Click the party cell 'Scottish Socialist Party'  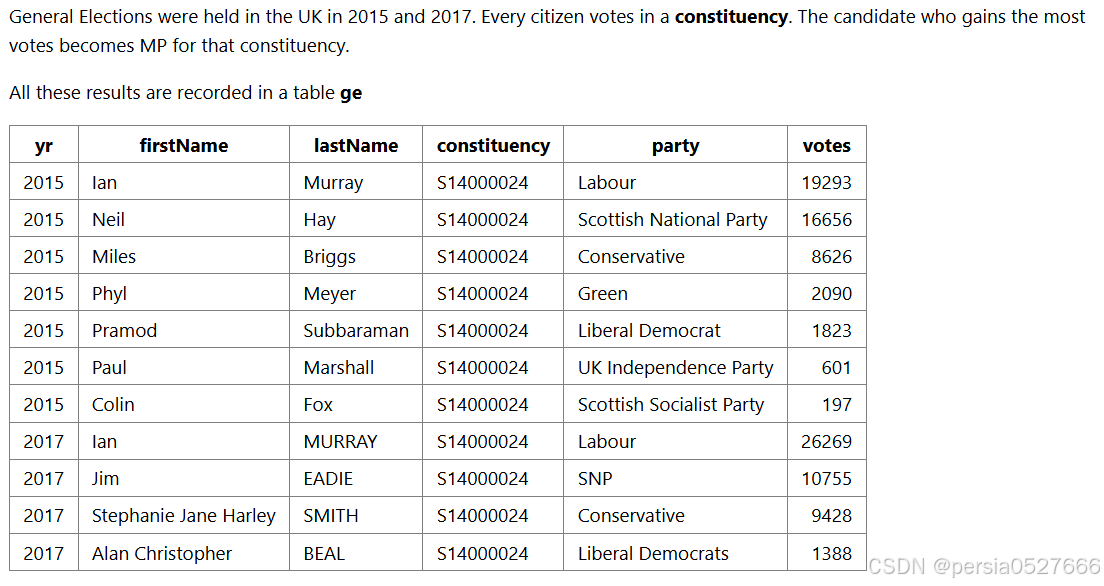point(675,405)
